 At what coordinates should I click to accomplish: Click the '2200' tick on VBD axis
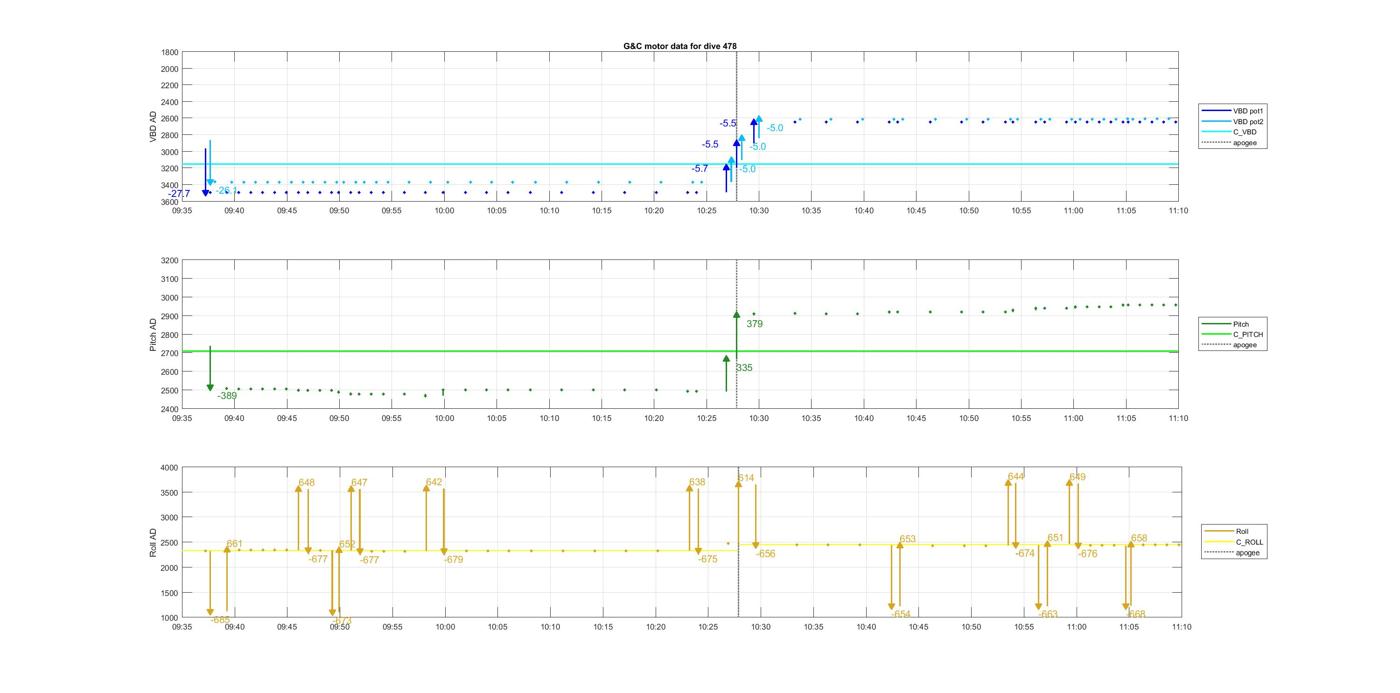(170, 85)
